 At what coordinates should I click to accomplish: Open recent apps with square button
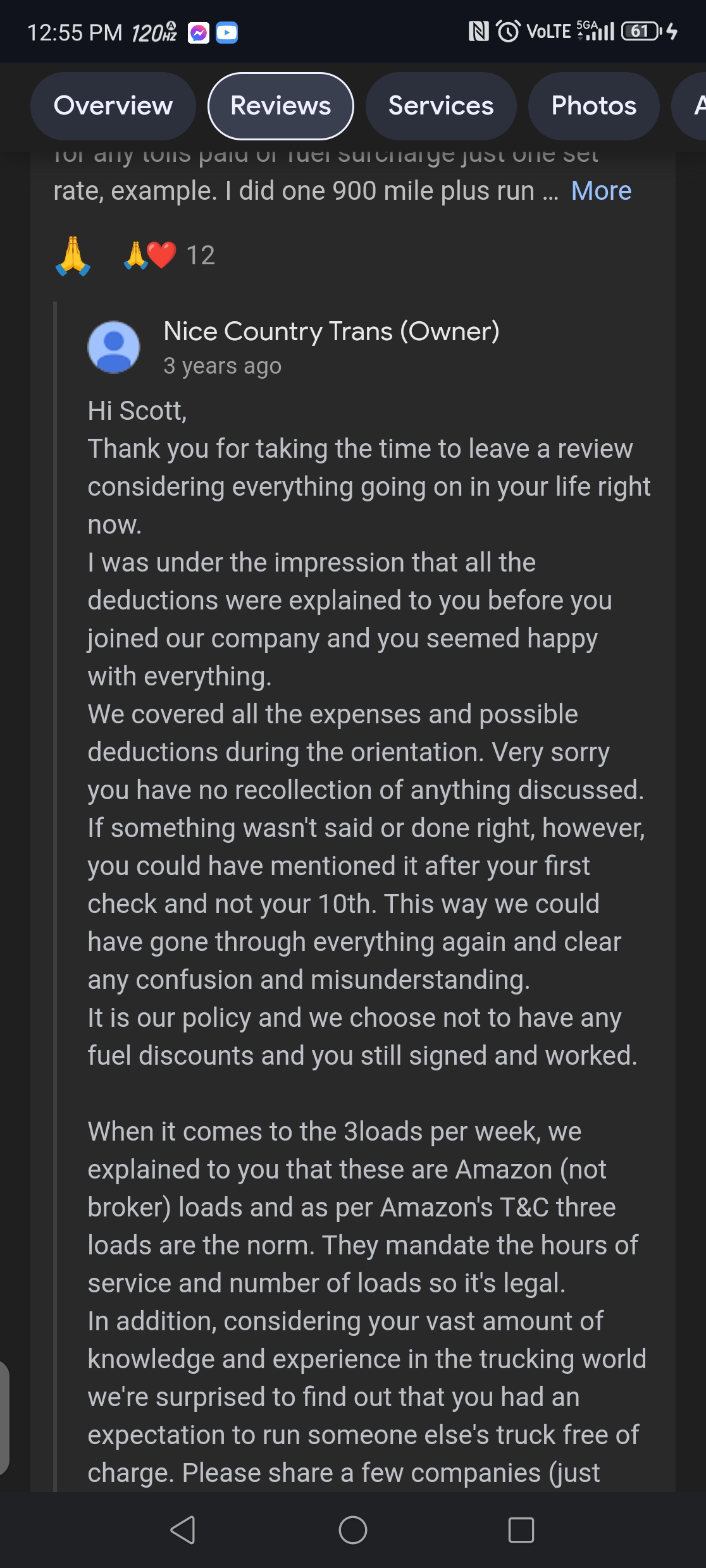(x=521, y=1530)
